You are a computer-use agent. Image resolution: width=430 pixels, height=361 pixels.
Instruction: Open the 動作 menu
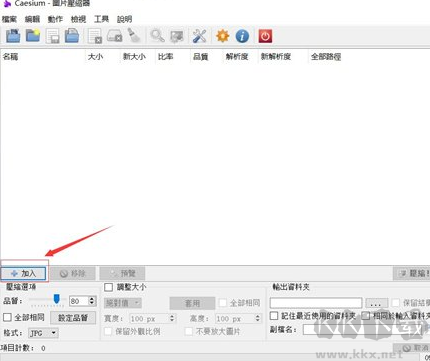pos(55,19)
